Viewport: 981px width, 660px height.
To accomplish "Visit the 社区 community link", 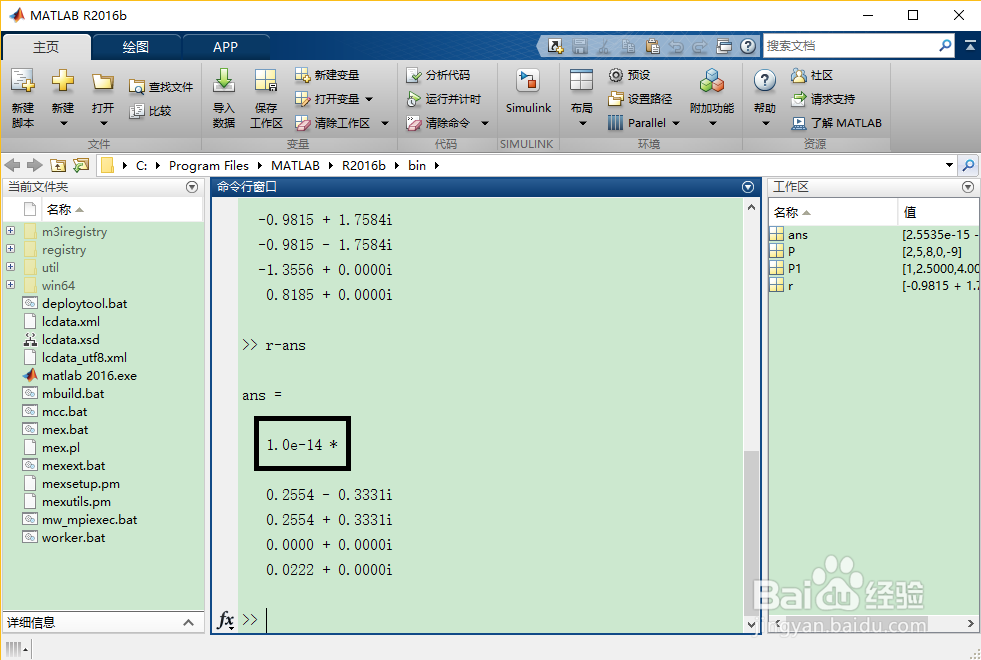I will coord(812,75).
